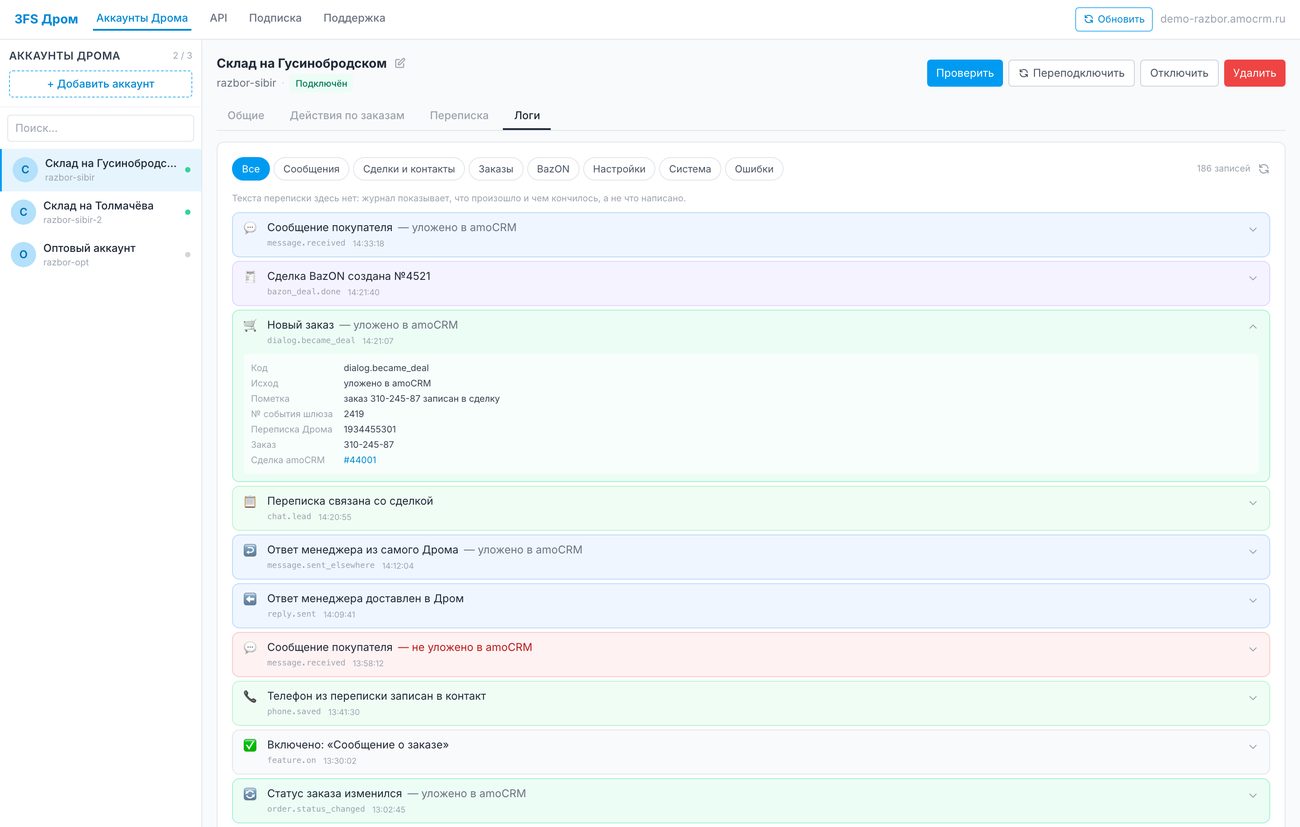Click the edit pencil icon beside the account title
The height and width of the screenshot is (827, 1300).
[400, 63]
